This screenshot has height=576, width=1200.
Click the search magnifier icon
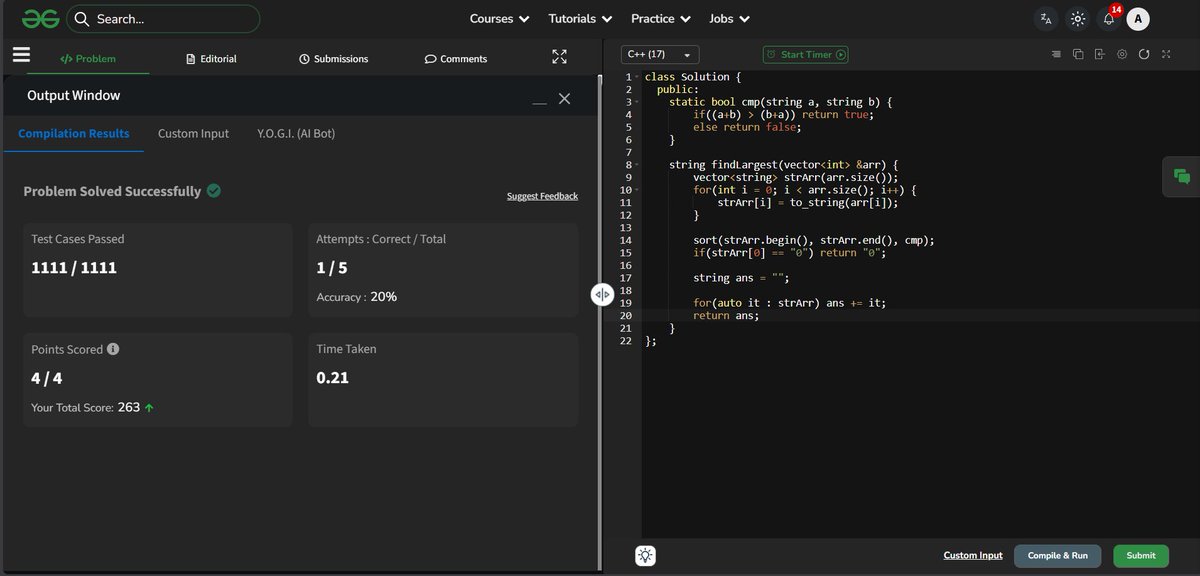(82, 19)
